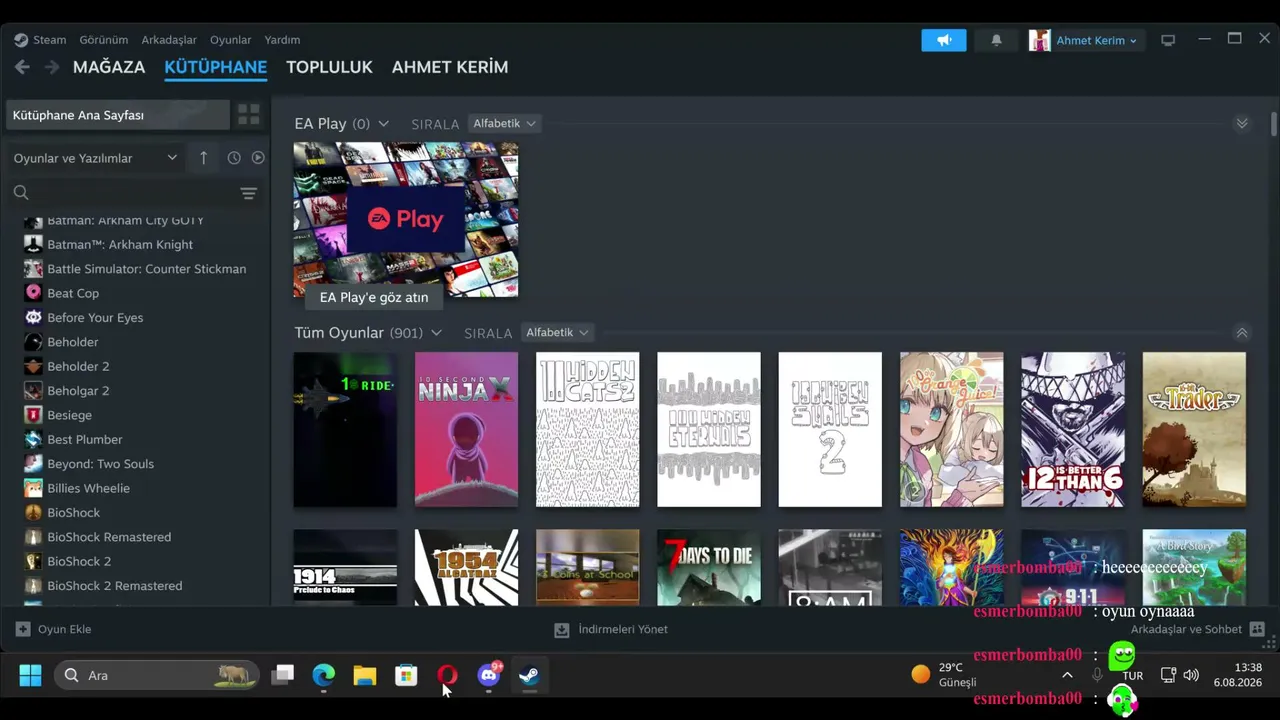Click the Windows taskbar Ara search box
The image size is (1280, 720).
click(x=157, y=675)
